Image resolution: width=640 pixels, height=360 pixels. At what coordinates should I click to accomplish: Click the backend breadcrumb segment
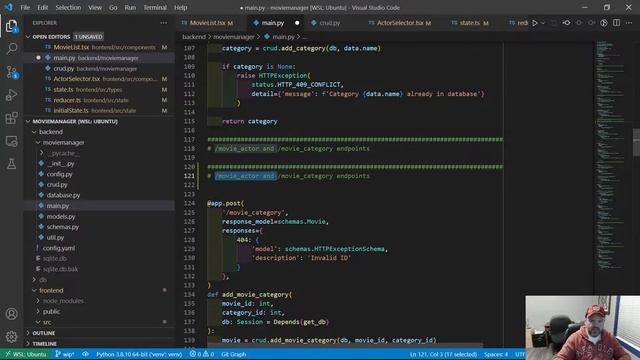tap(194, 37)
